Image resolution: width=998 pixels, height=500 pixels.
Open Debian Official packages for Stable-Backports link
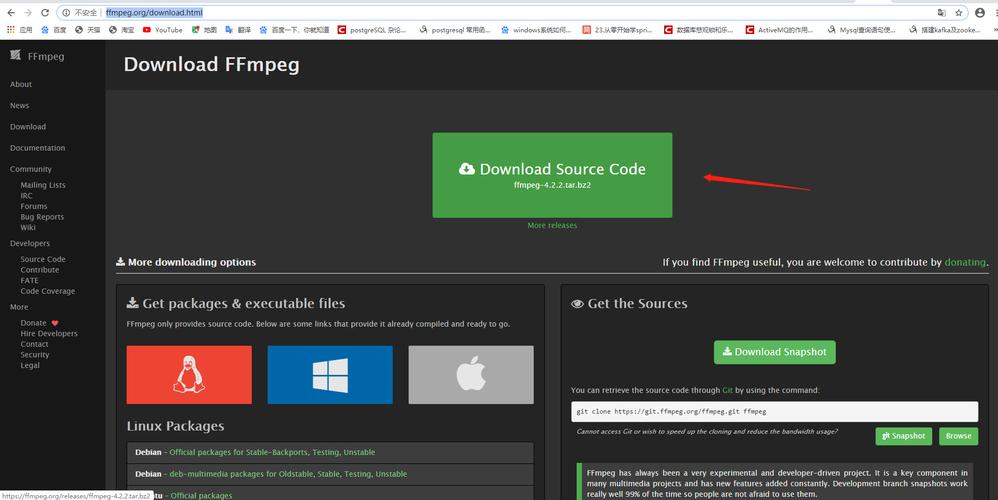coord(272,452)
